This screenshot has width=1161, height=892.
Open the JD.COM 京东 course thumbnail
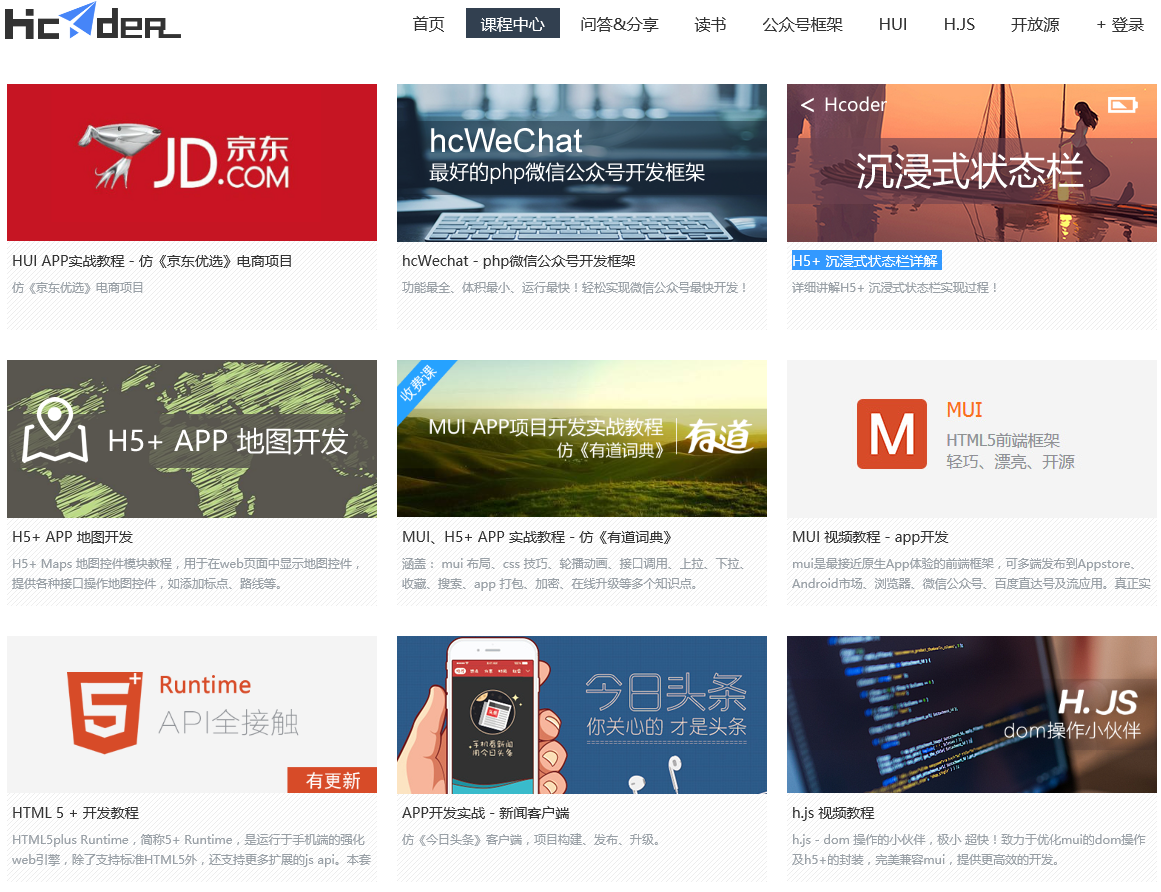(x=192, y=162)
